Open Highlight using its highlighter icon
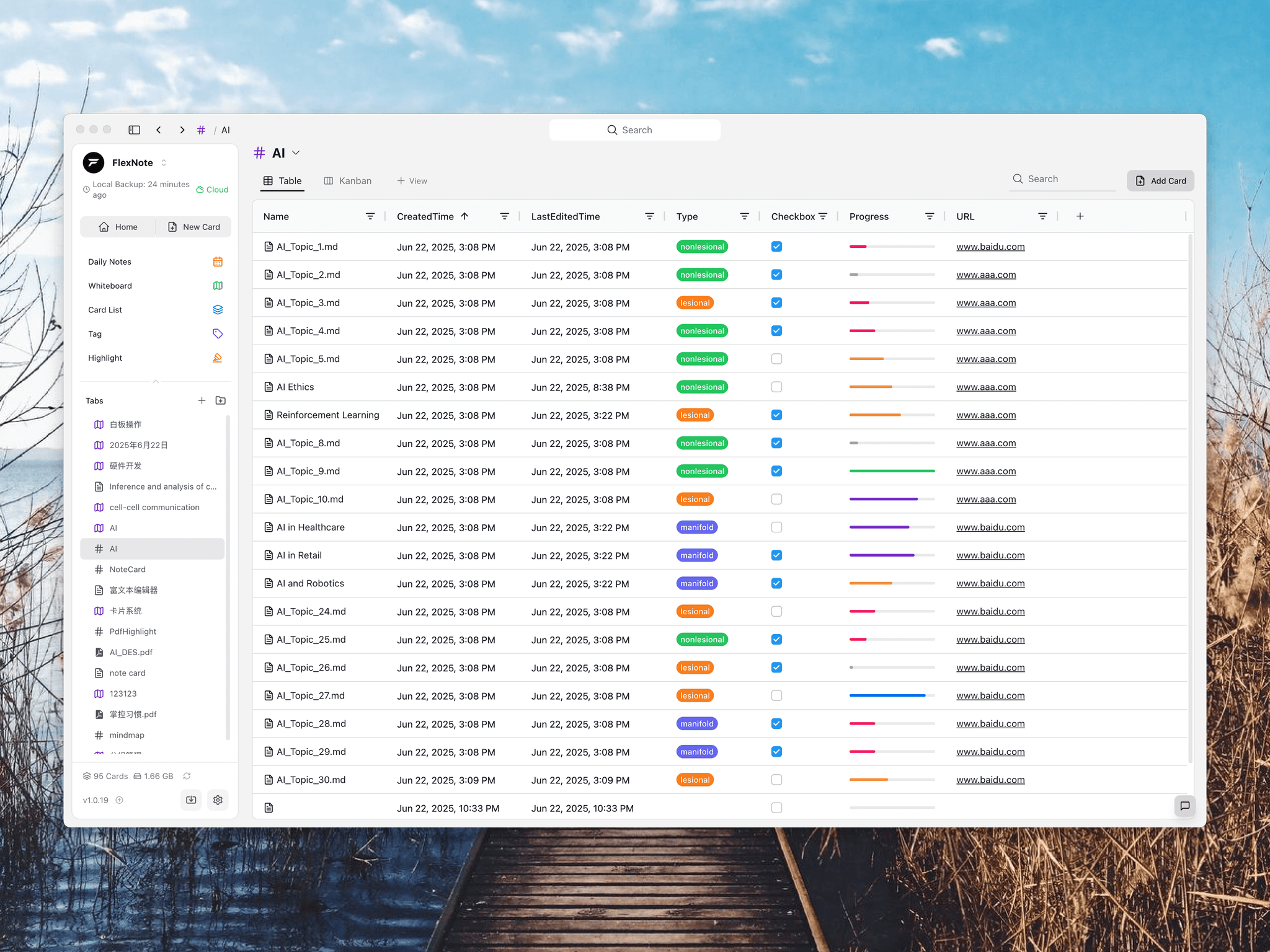The image size is (1270, 952). pyautogui.click(x=218, y=358)
